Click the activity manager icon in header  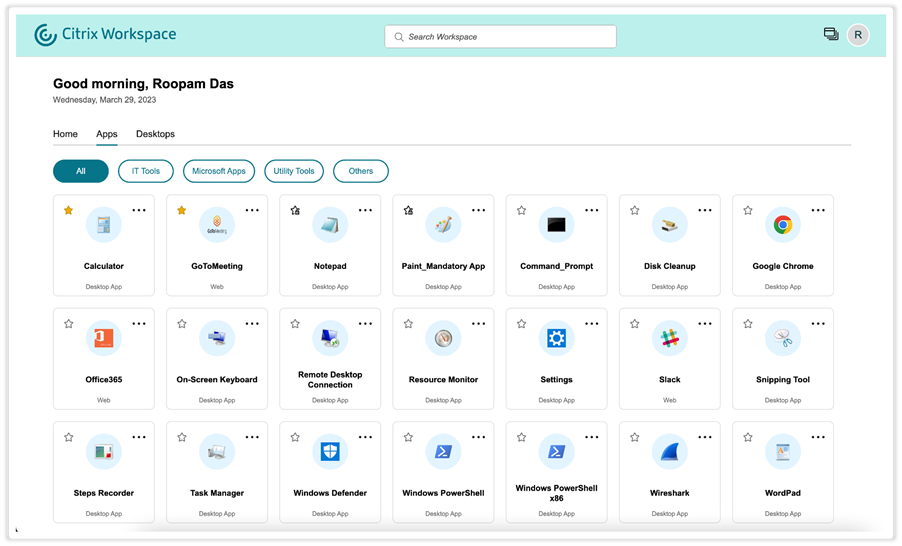[831, 35]
